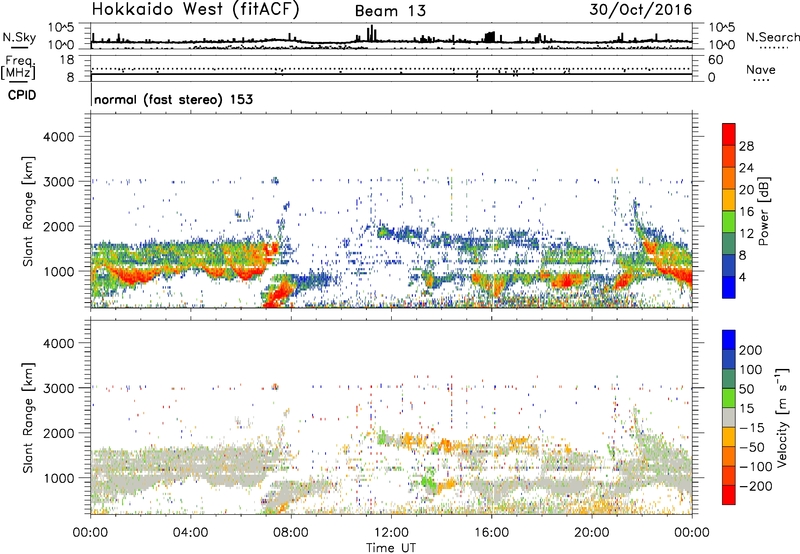The image size is (800, 554).
Task: Click the 'Nave' legend label
Action: pos(760,69)
